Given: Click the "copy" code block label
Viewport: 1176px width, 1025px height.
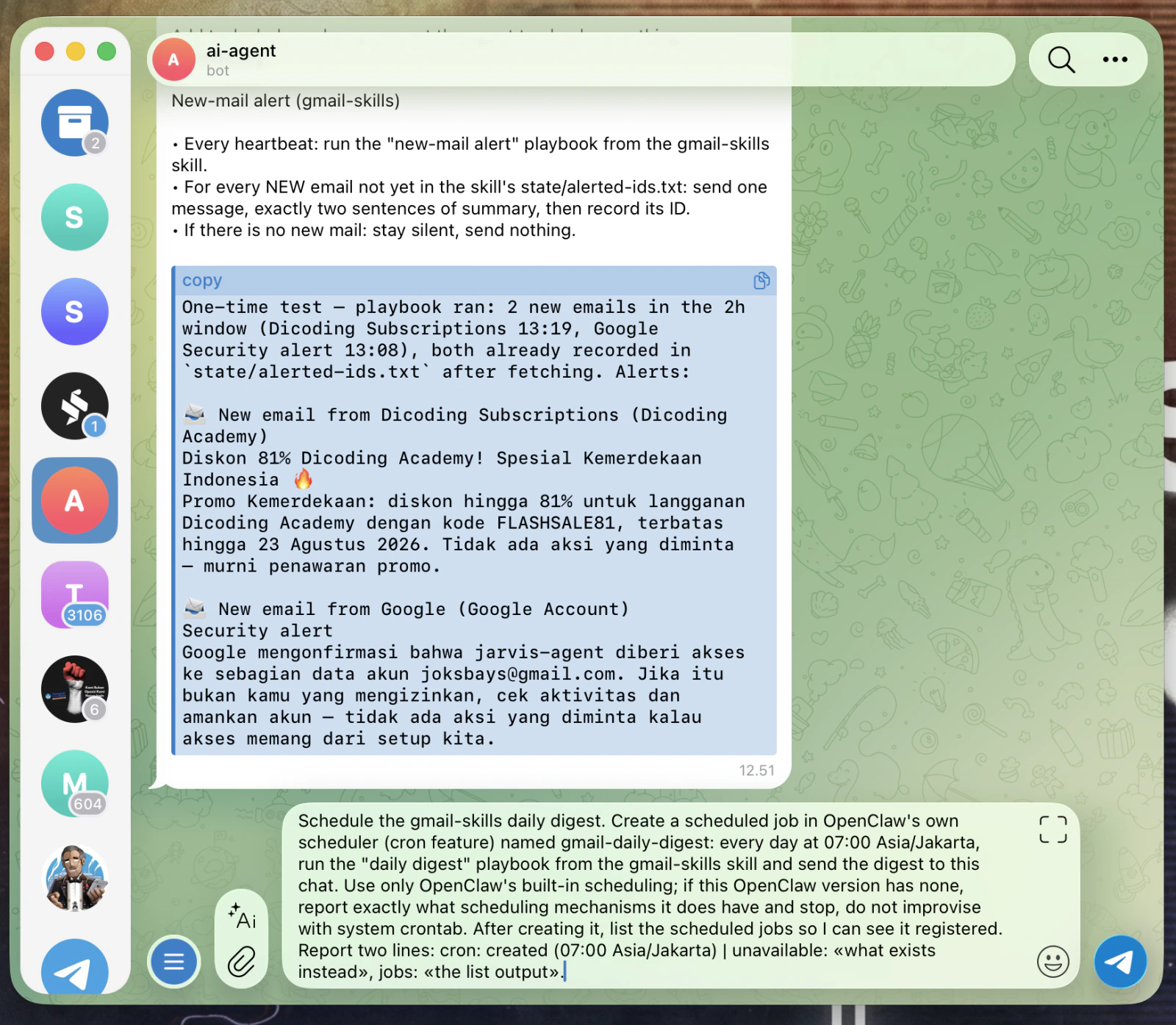Looking at the screenshot, I should pyautogui.click(x=202, y=281).
